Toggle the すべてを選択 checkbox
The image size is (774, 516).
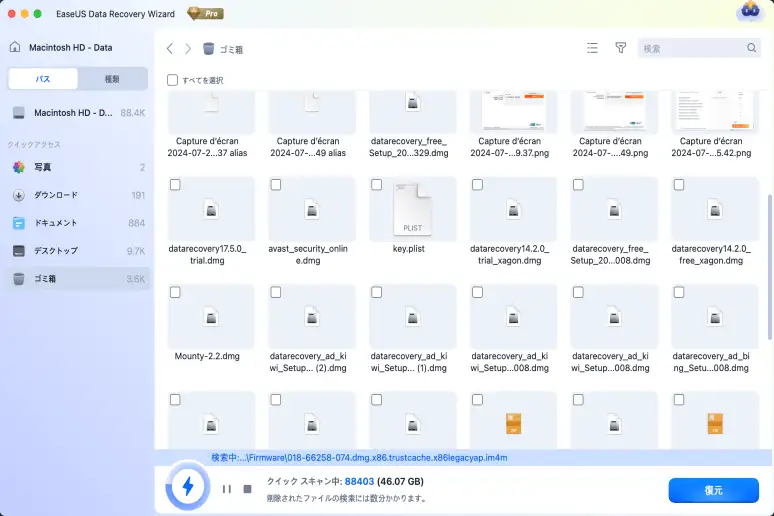click(x=173, y=79)
